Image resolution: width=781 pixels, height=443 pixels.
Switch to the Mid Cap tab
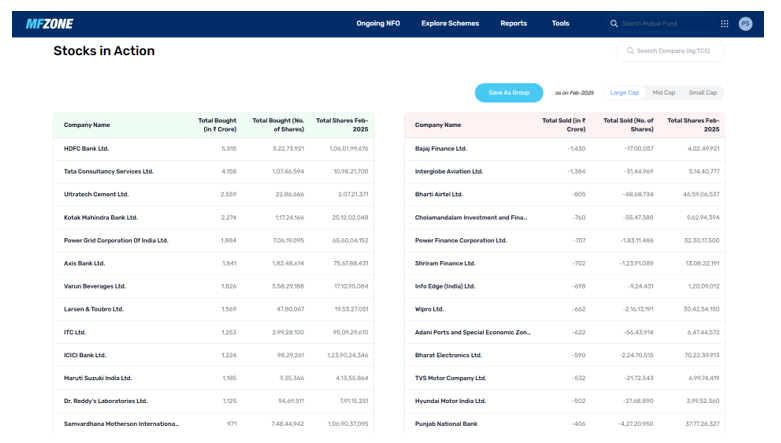tap(663, 93)
